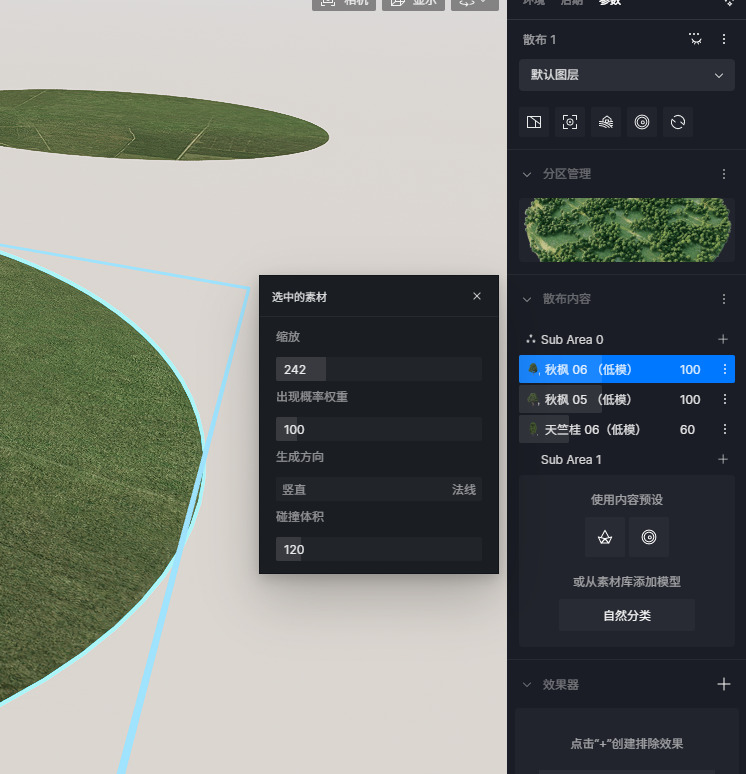Viewport: 746px width, 774px height.
Task: Click the concentric circles icon in the scatter toolbar
Action: point(642,122)
